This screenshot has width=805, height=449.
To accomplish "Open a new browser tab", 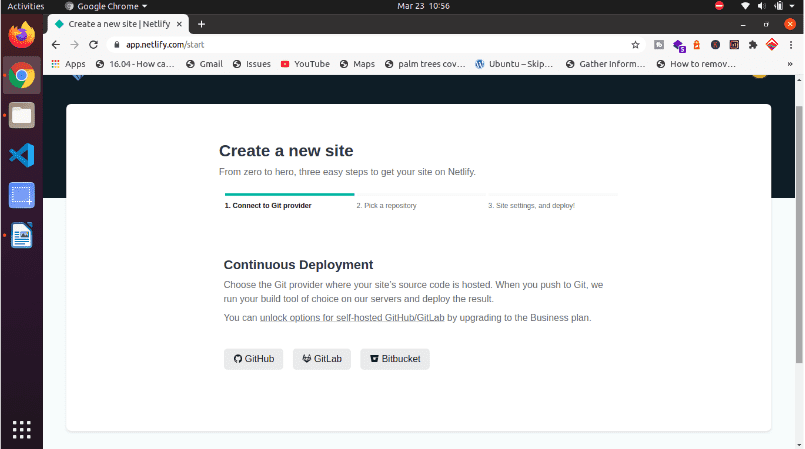I will point(201,24).
